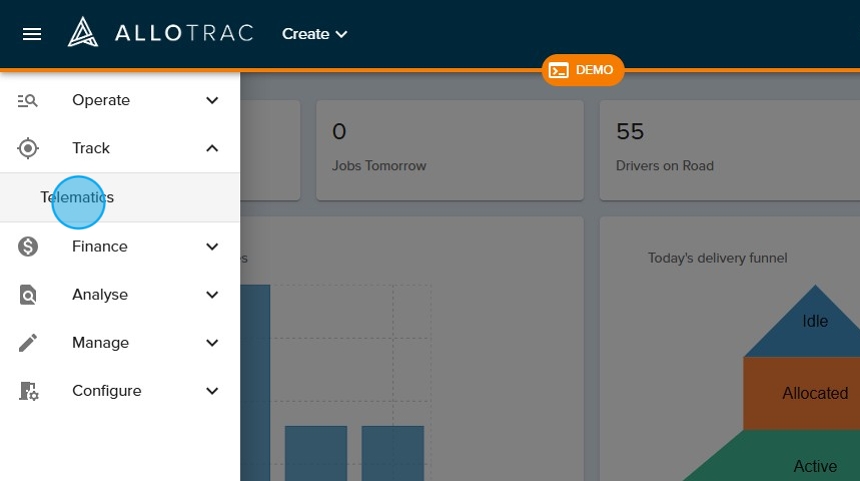
Task: Collapse the Track section chevron
Action: point(212,148)
